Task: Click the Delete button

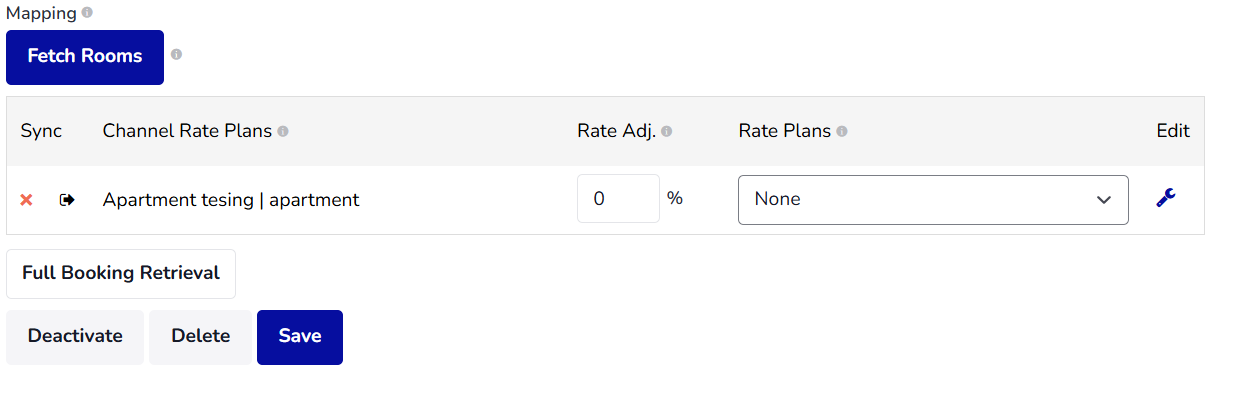Action: click(201, 337)
